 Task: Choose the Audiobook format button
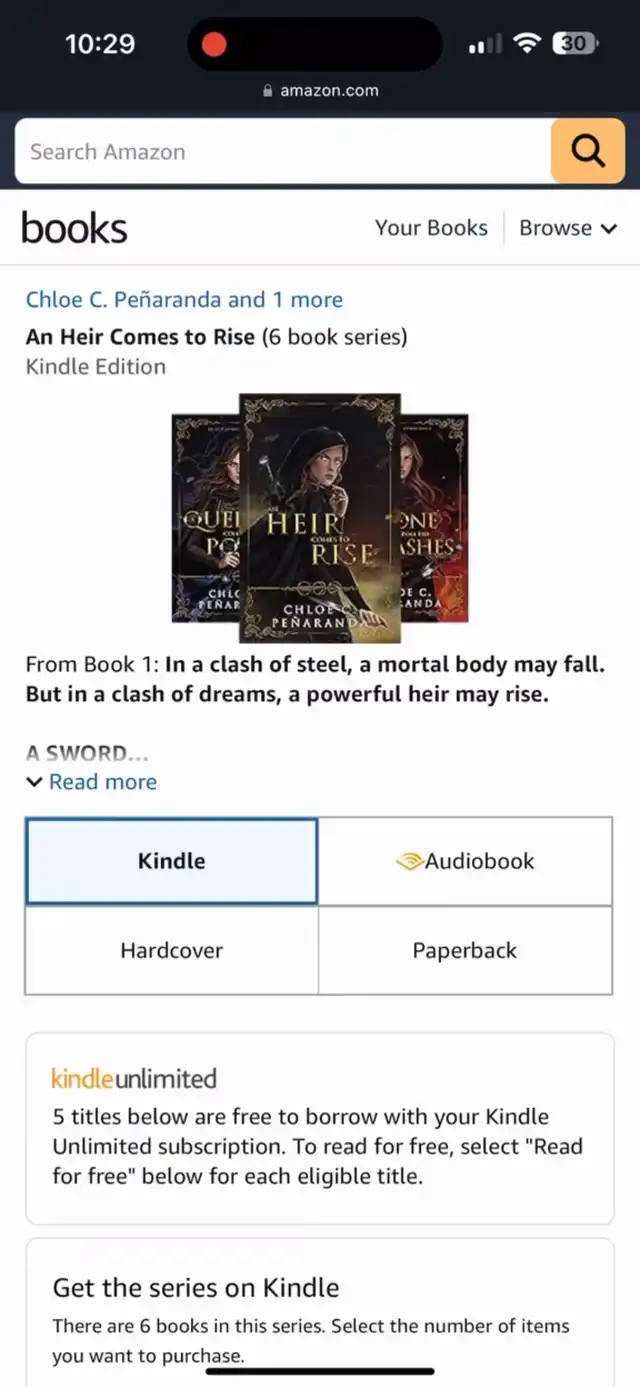465,861
